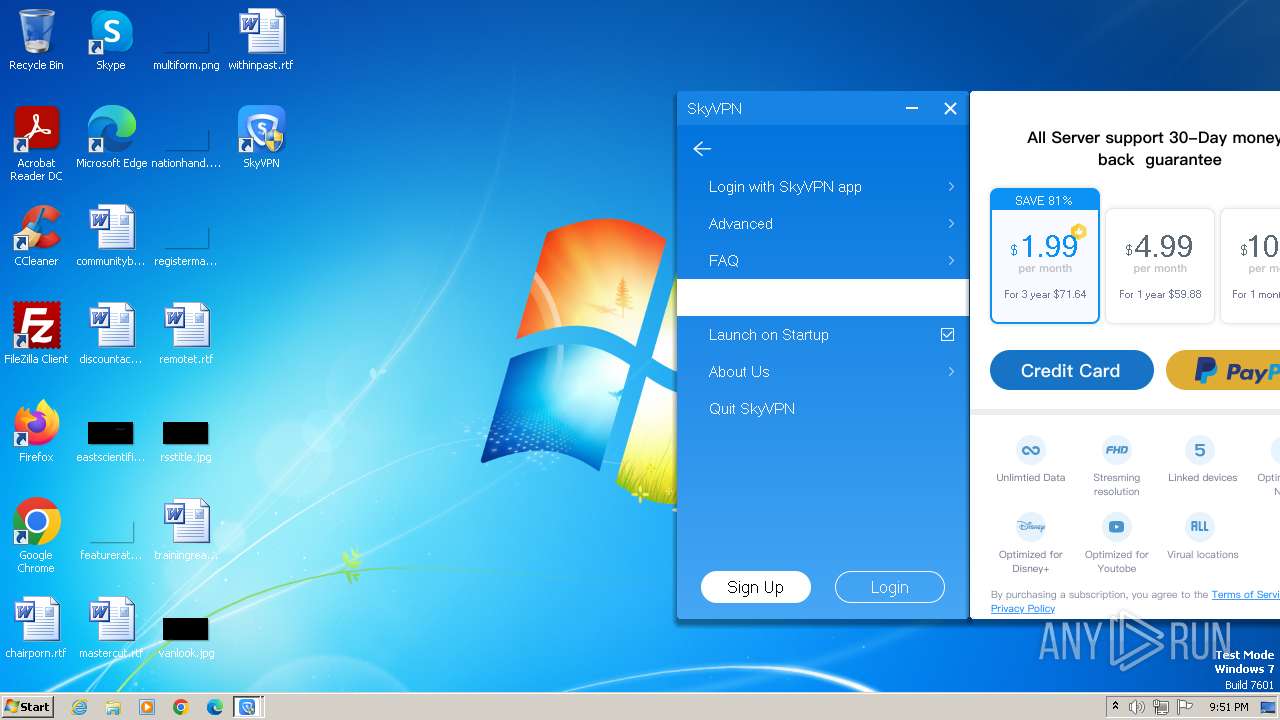
Task: Click the network tray icon
Action: click(x=1161, y=707)
